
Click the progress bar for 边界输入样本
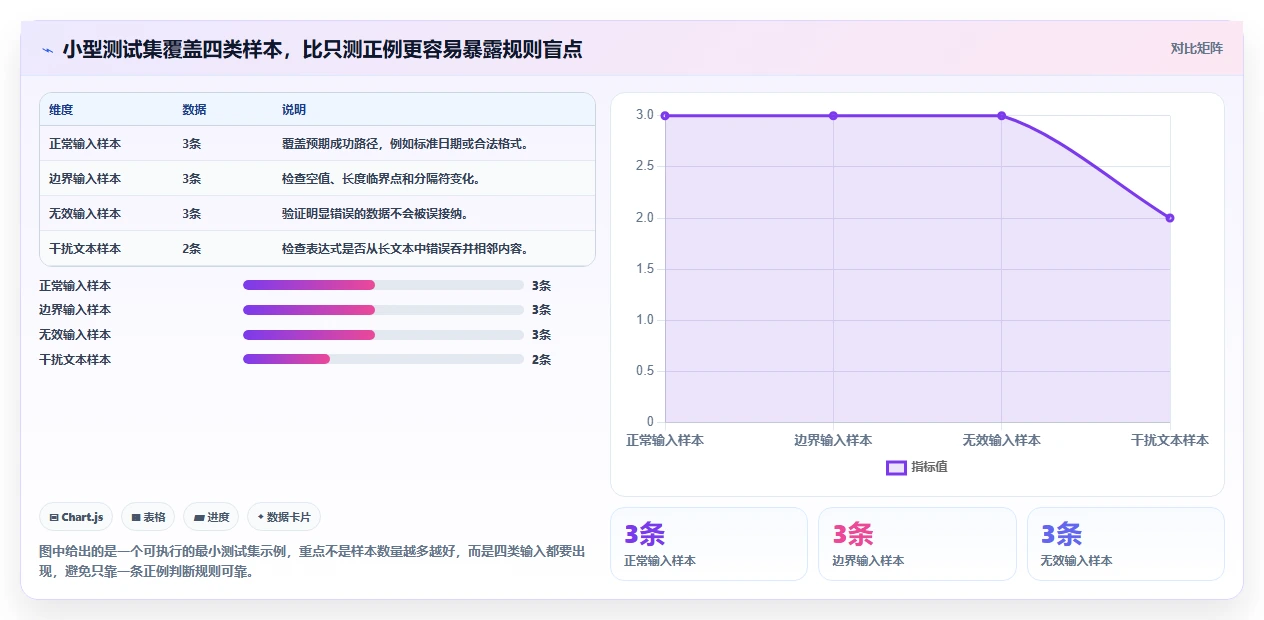[x=383, y=310]
